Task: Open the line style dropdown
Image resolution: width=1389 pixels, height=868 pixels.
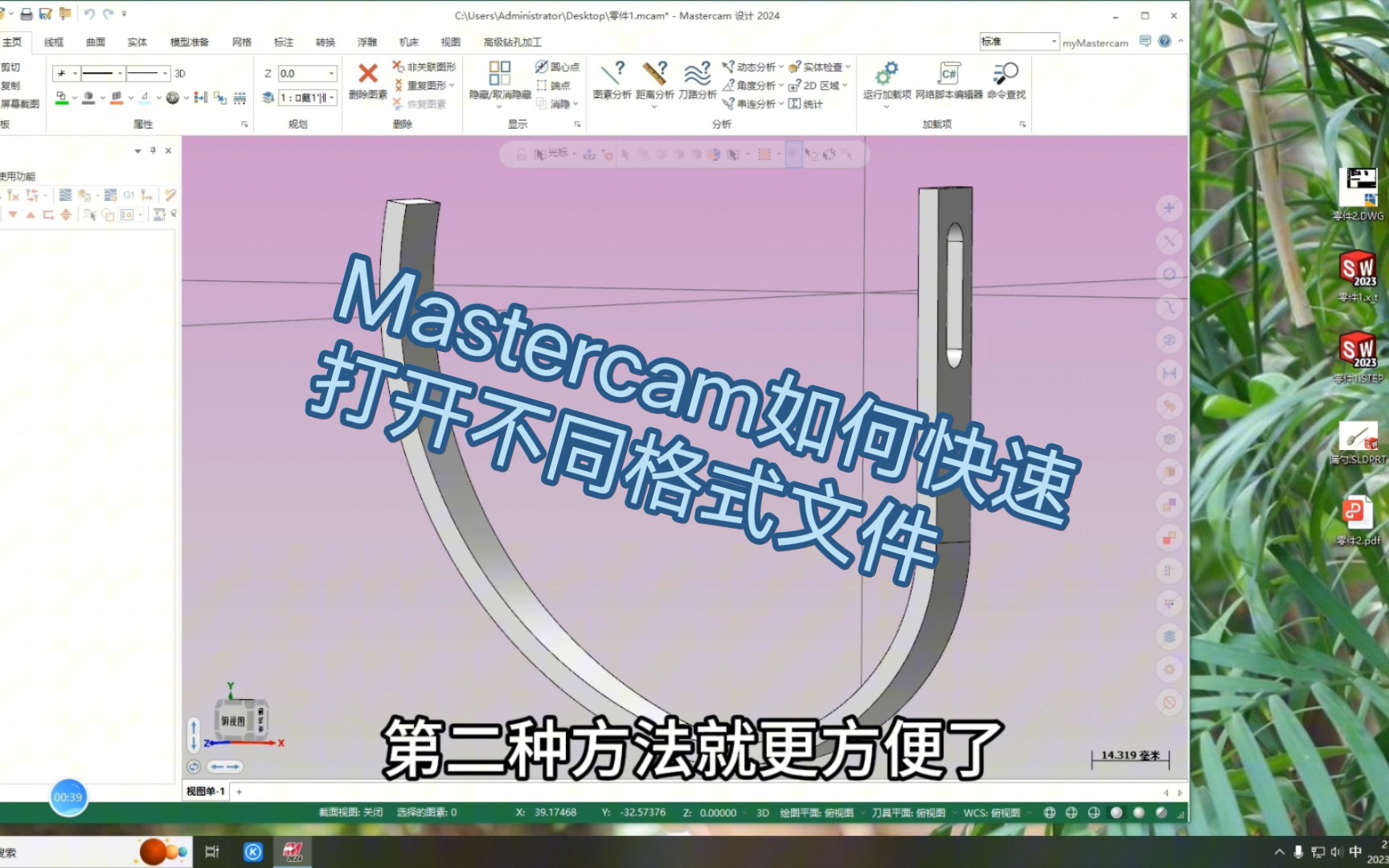Action: click(x=120, y=73)
